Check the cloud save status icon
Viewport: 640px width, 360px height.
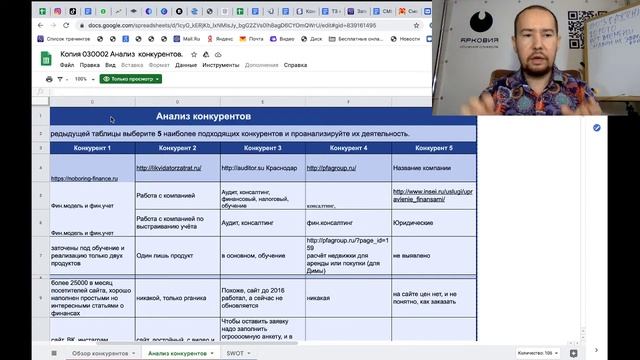(x=218, y=55)
